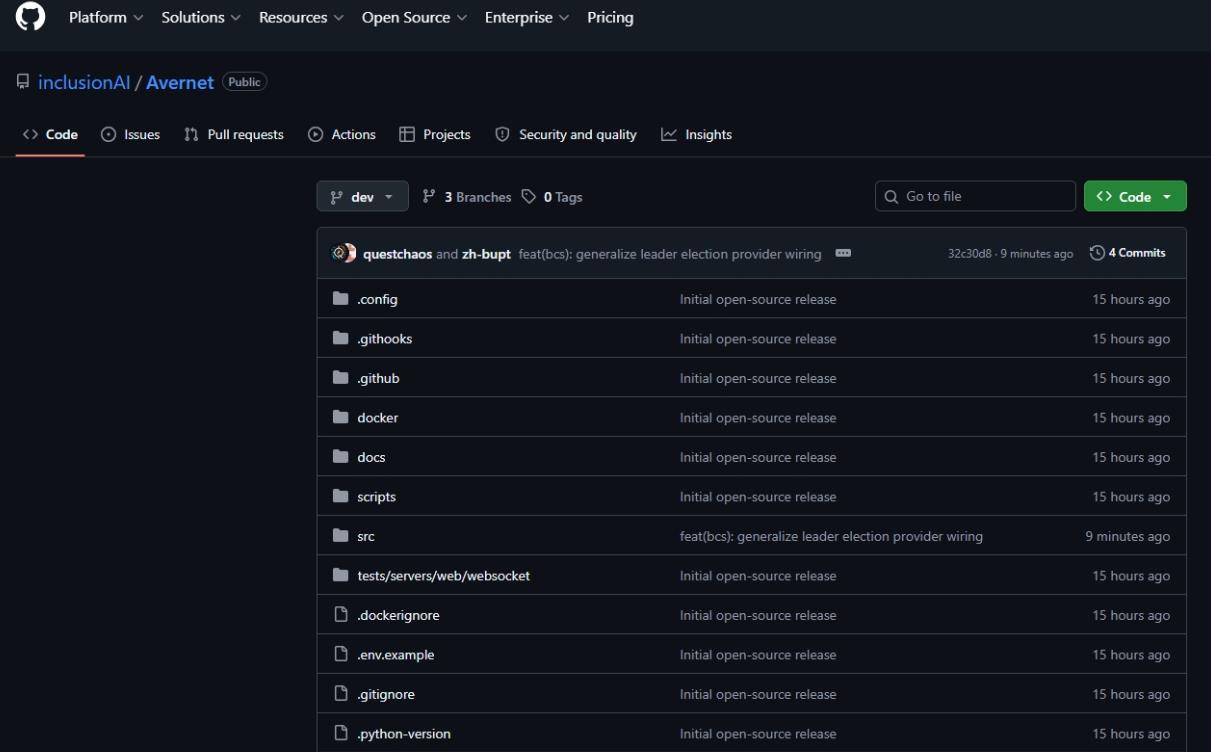Expand the green Code dropdown button

[x=1135, y=197]
